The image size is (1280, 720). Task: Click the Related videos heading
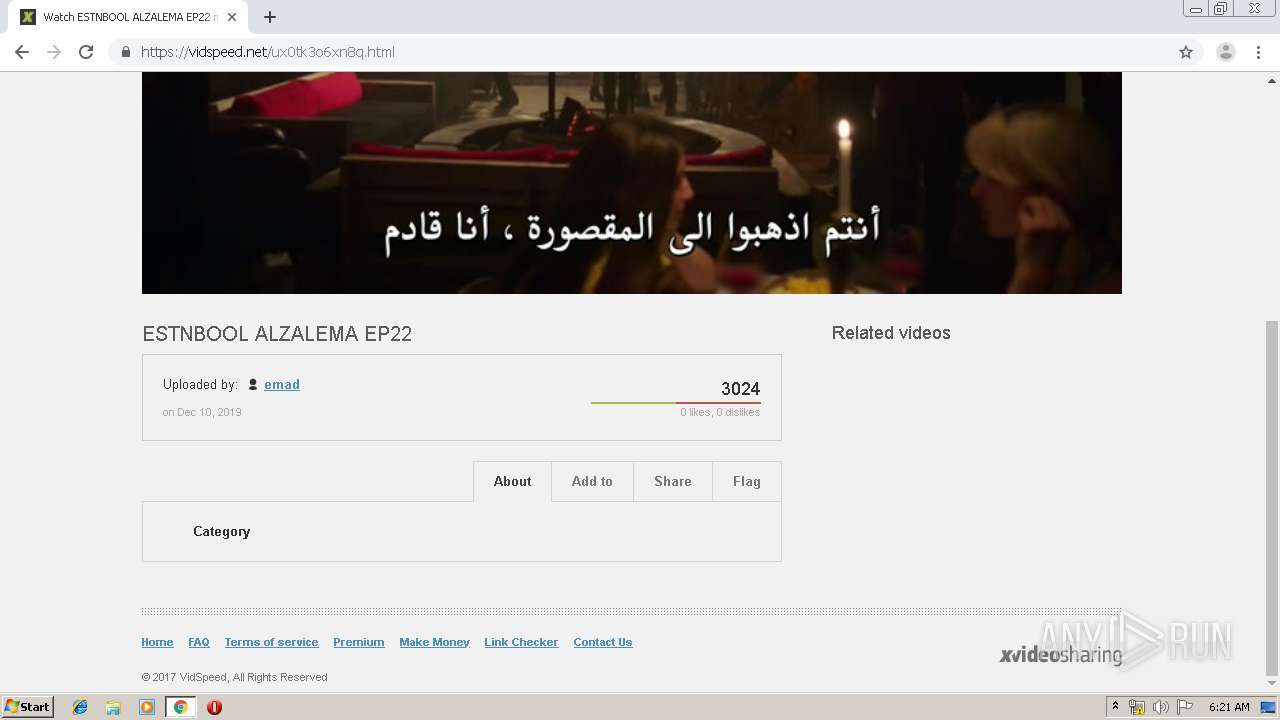tap(891, 333)
